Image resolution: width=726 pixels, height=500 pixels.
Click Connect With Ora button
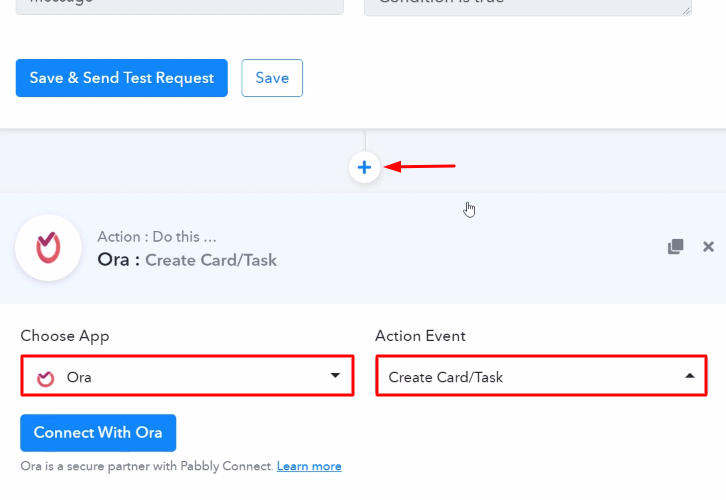98,432
